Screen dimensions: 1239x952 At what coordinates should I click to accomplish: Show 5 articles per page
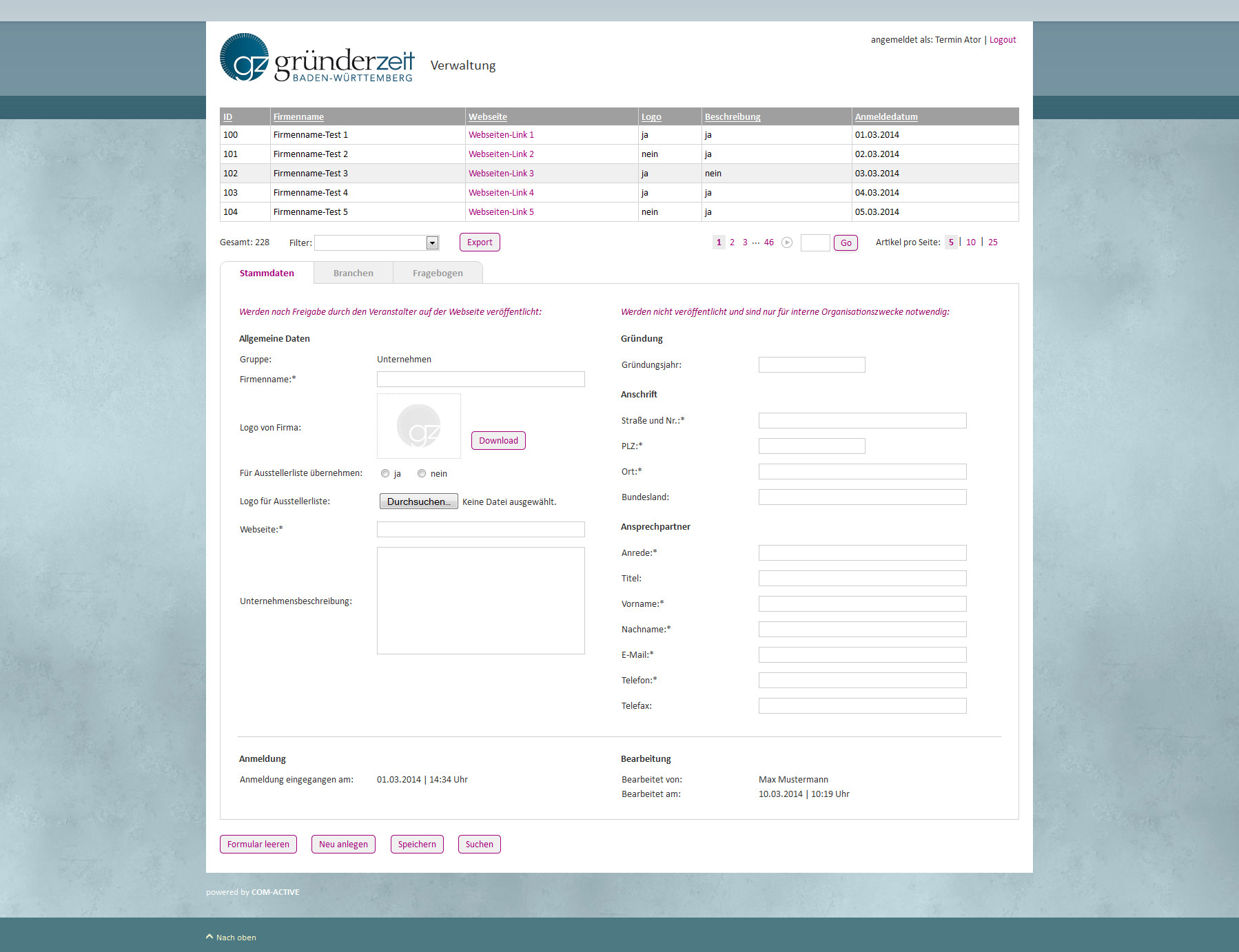pyautogui.click(x=951, y=242)
